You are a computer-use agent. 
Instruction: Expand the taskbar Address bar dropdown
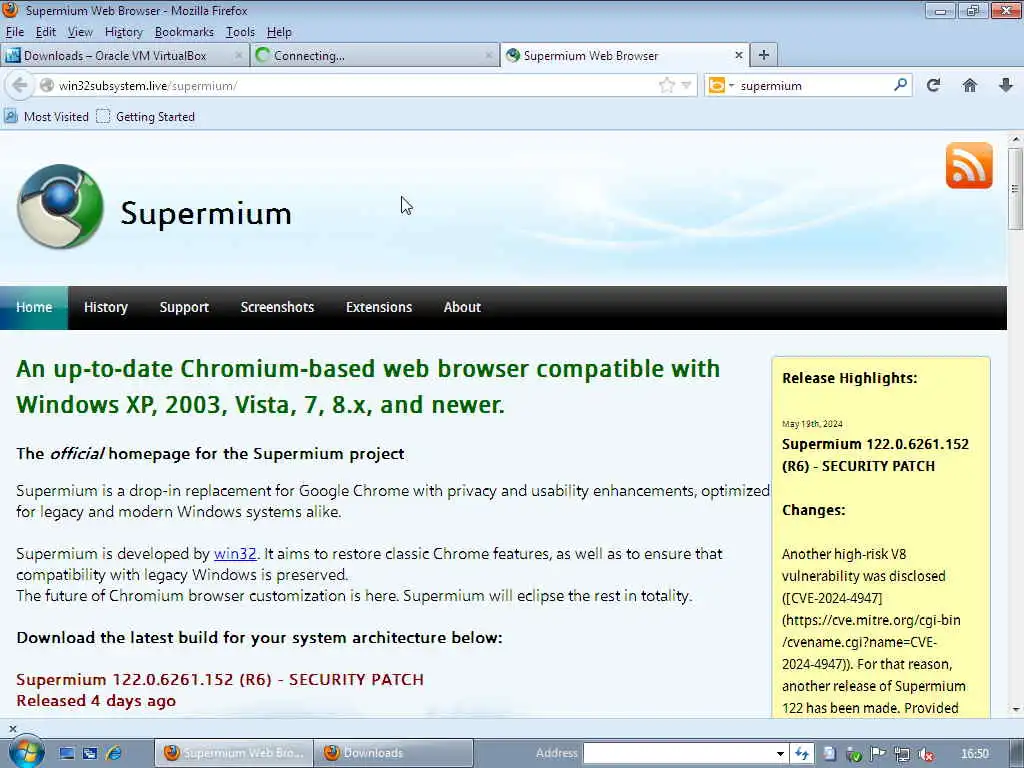pyautogui.click(x=780, y=754)
